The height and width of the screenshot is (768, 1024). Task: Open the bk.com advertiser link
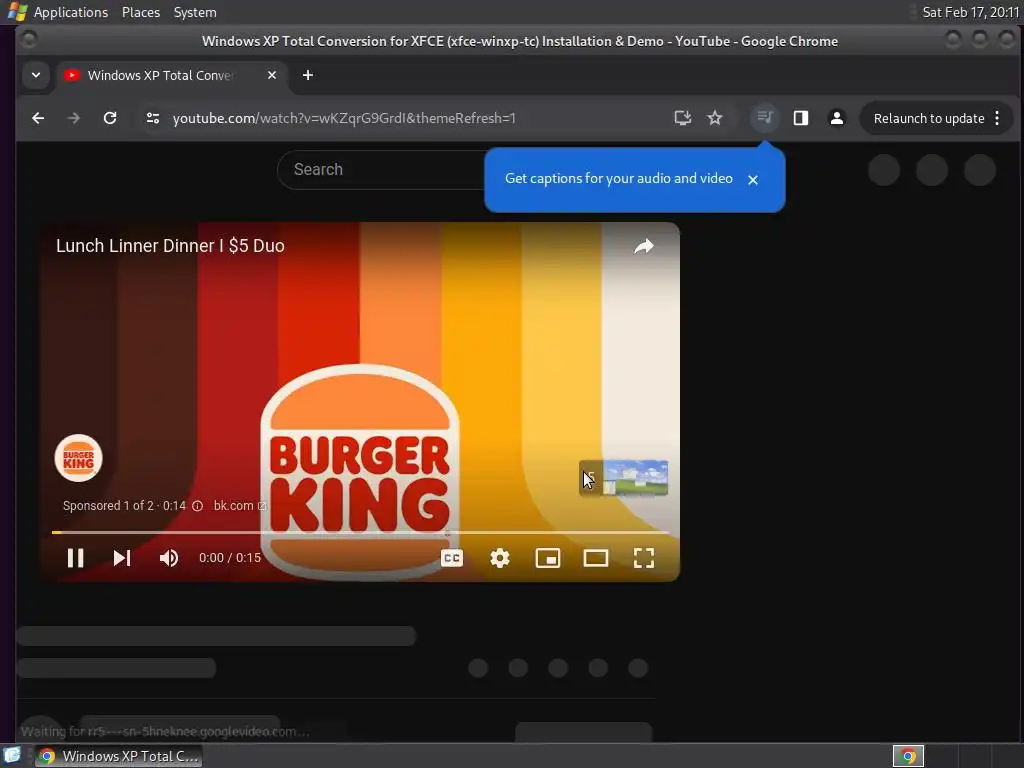(240, 505)
